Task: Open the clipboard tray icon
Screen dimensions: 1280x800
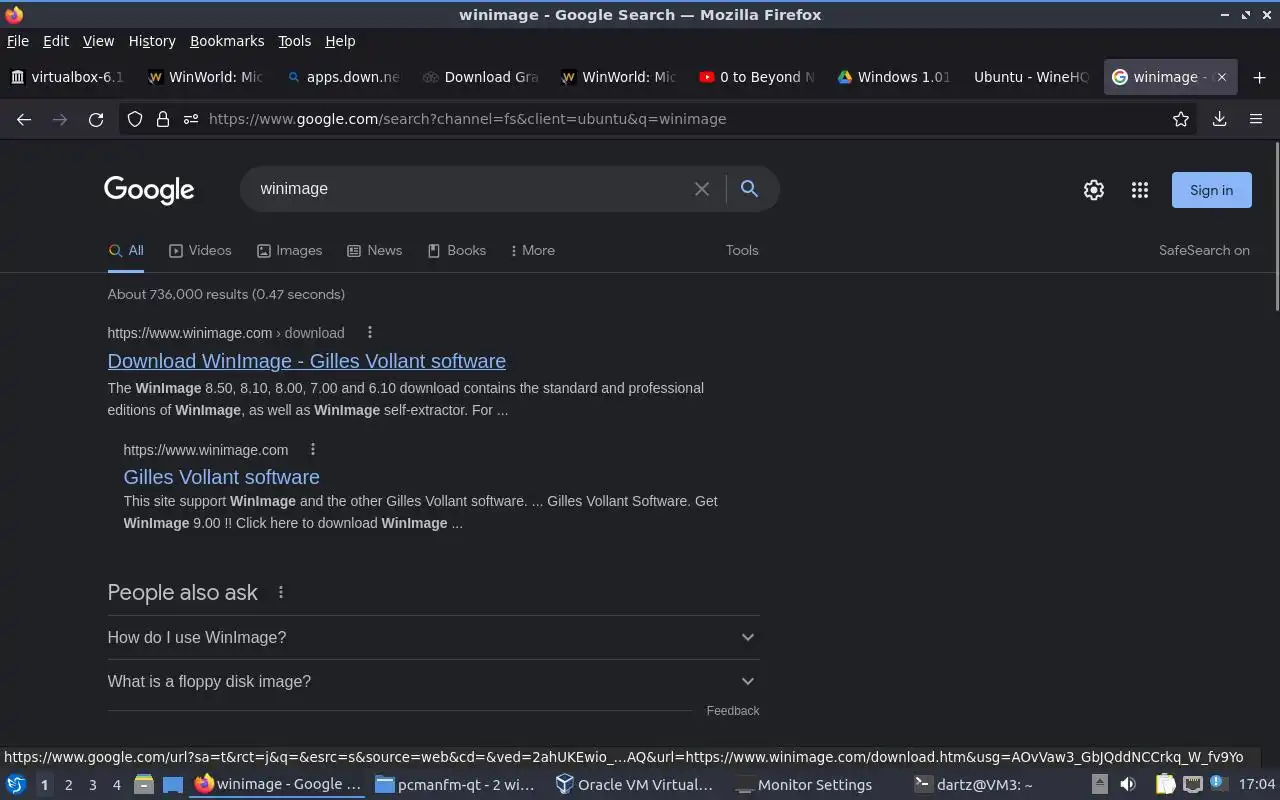Action: pos(1165,785)
